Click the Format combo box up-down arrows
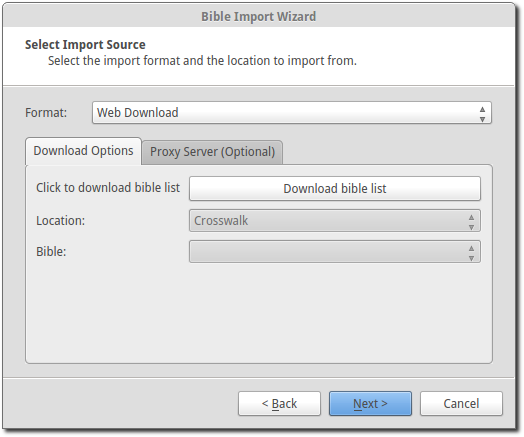Screen dimensions: 524x437 [x=482, y=114]
